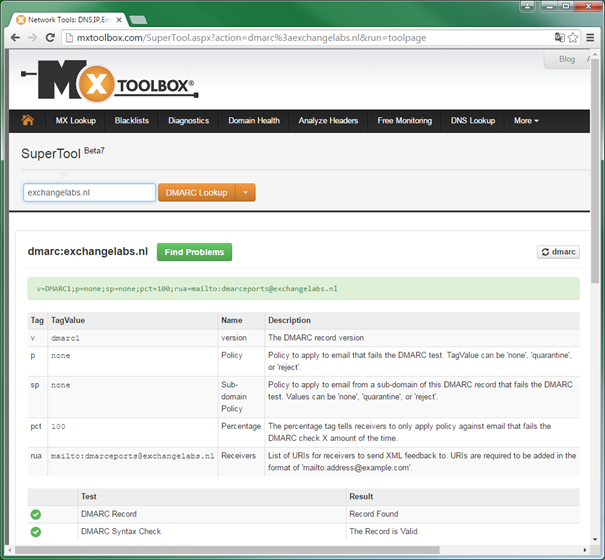Open the MX Lookup menu item

point(76,121)
